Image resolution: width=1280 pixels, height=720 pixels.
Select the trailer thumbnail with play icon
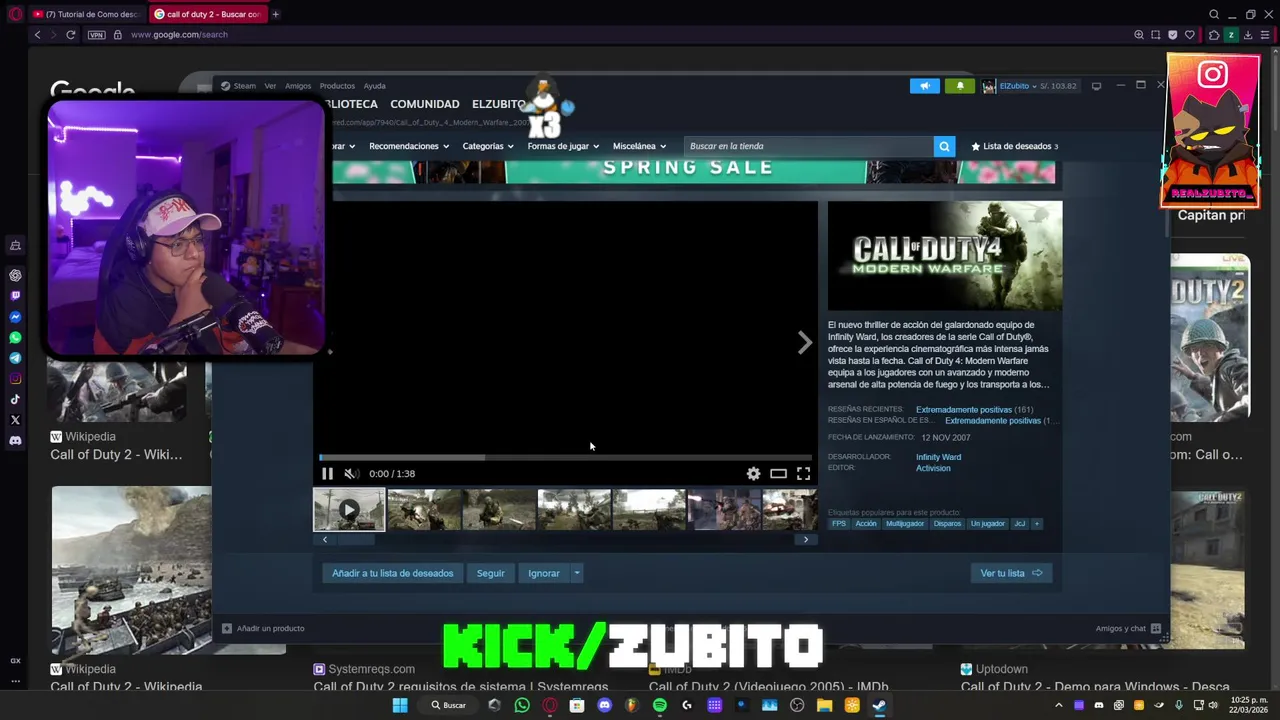tap(349, 510)
